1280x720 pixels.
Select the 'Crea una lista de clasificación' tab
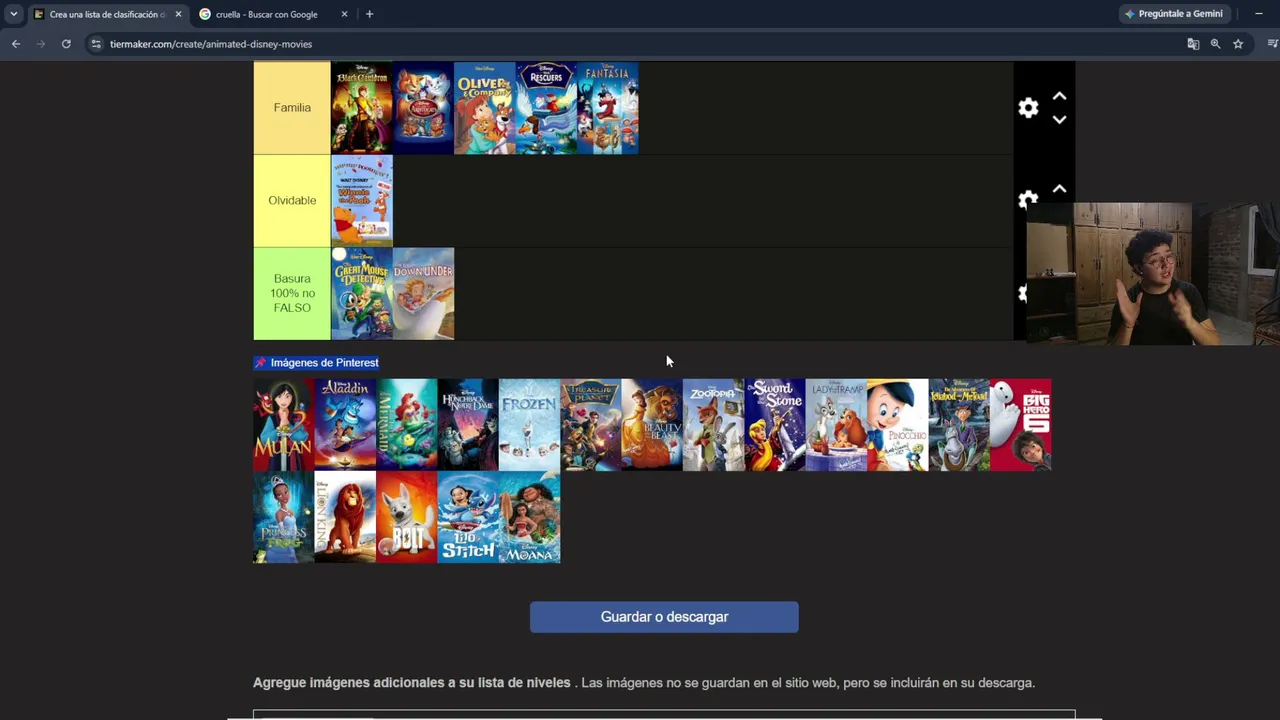107,14
